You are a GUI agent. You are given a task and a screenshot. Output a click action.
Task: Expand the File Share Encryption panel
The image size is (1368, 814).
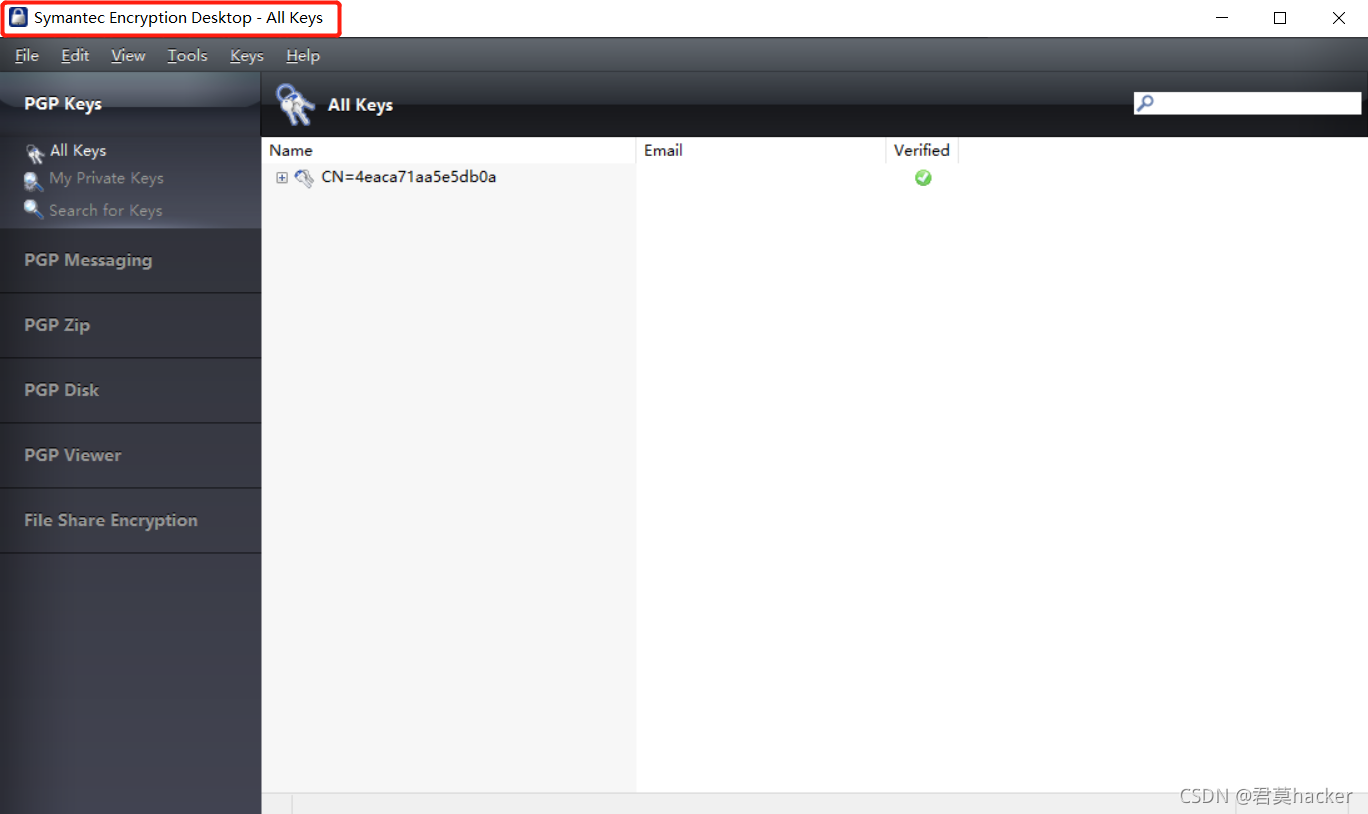130,520
